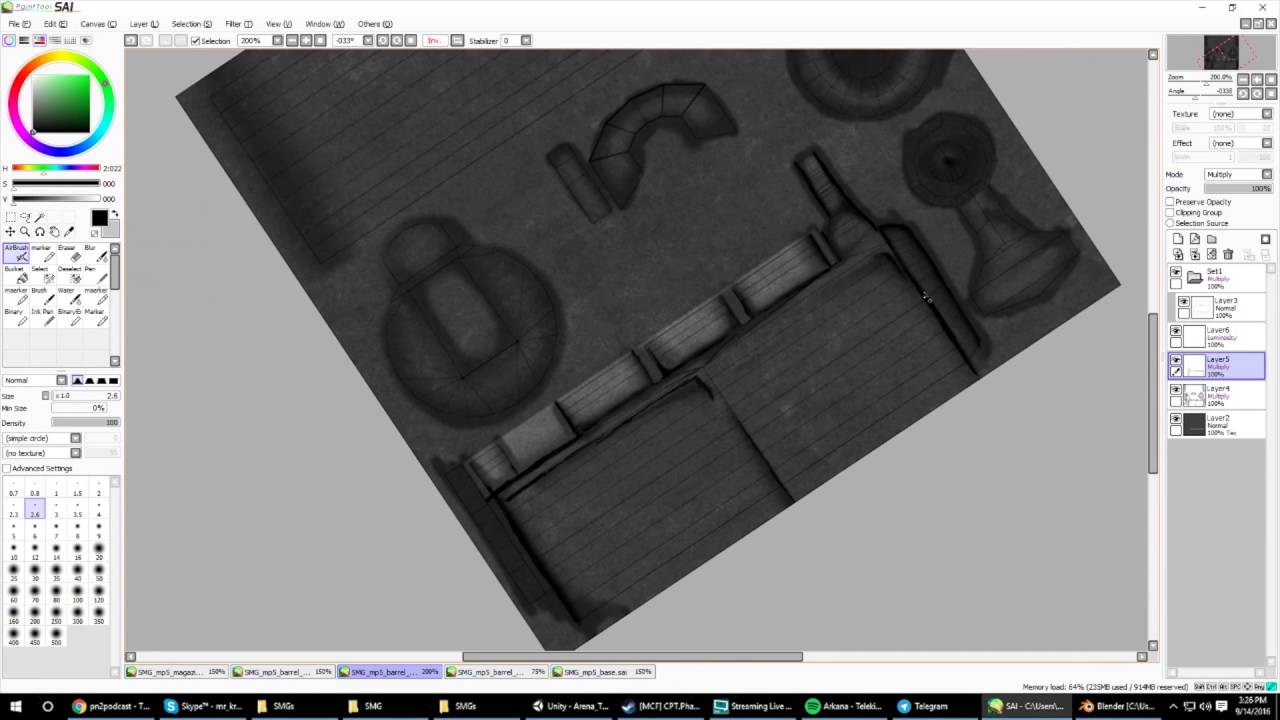Choose the magic wand tool
This screenshot has height=720, width=1280.
tap(41, 217)
